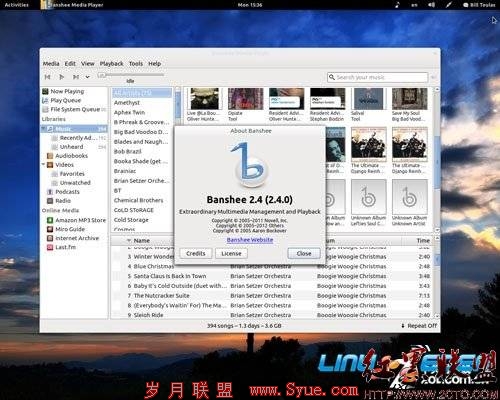
Task: Collapse the Videos tree
Action: click(x=44, y=164)
